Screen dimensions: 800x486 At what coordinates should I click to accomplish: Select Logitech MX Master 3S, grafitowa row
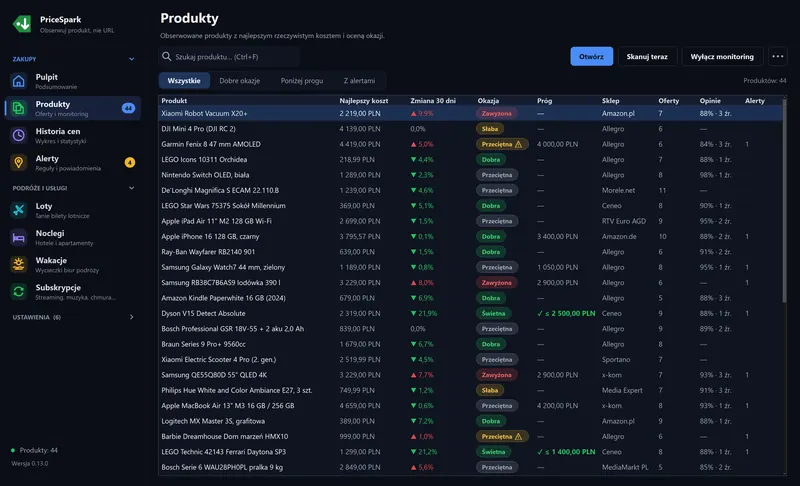pos(470,421)
